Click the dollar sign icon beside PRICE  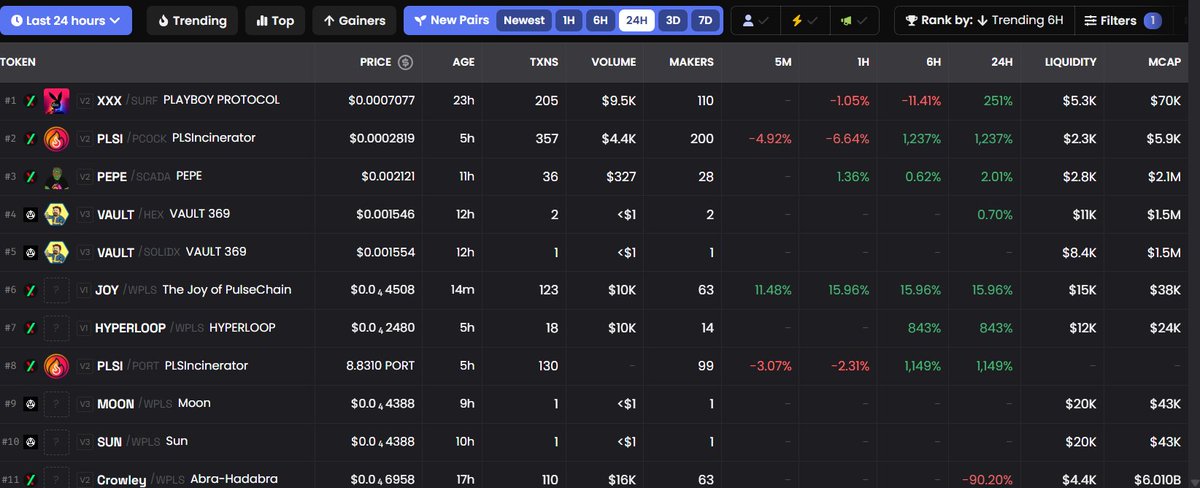pyautogui.click(x=405, y=62)
